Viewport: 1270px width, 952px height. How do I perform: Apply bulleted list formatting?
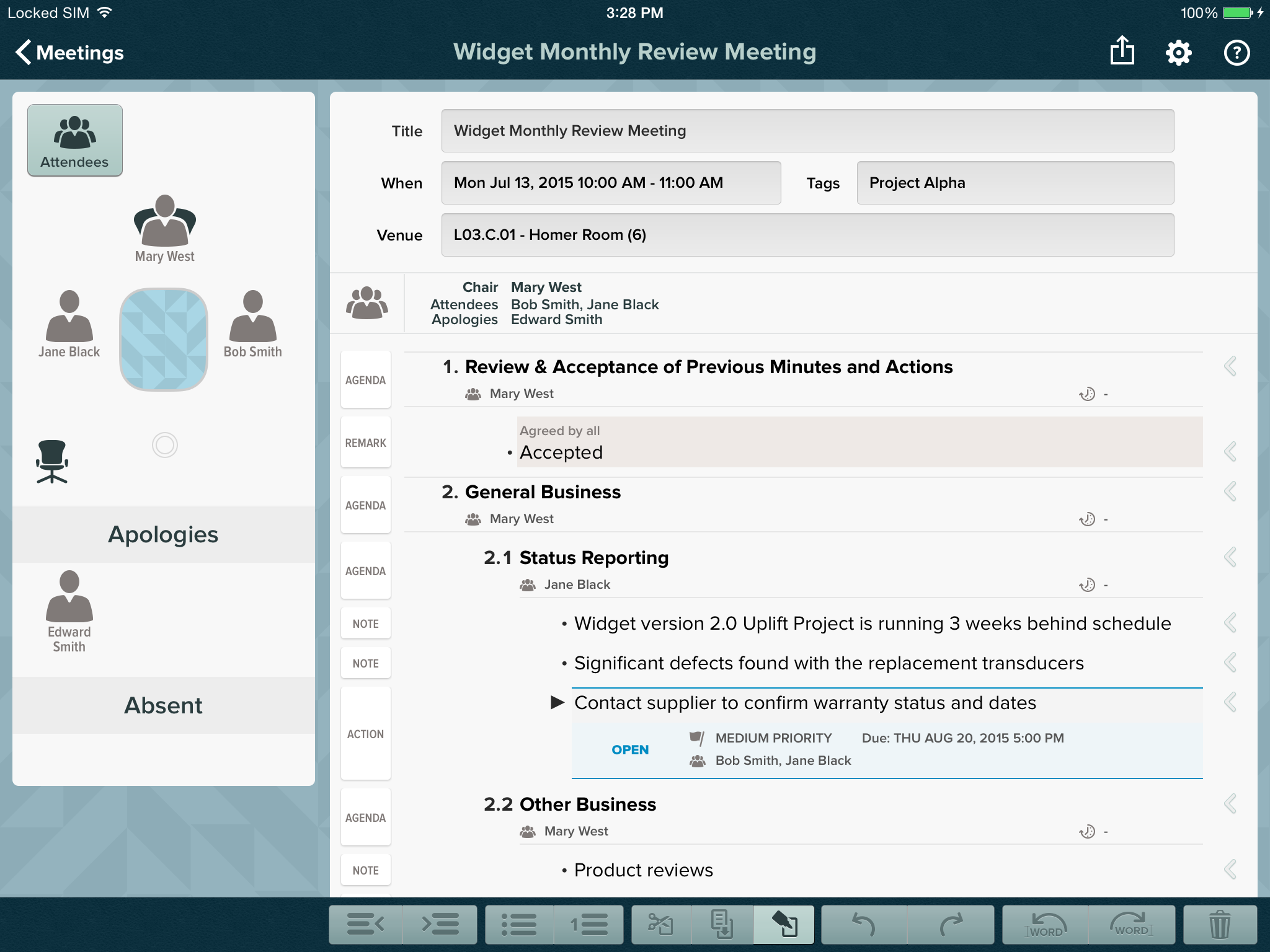519,925
